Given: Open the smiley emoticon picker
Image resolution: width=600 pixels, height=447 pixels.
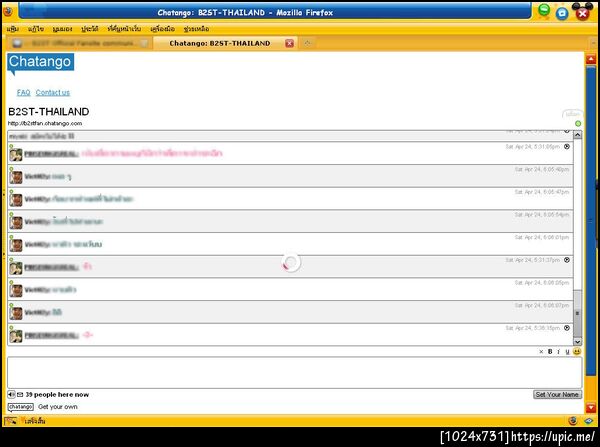Looking at the screenshot, I should point(577,351).
